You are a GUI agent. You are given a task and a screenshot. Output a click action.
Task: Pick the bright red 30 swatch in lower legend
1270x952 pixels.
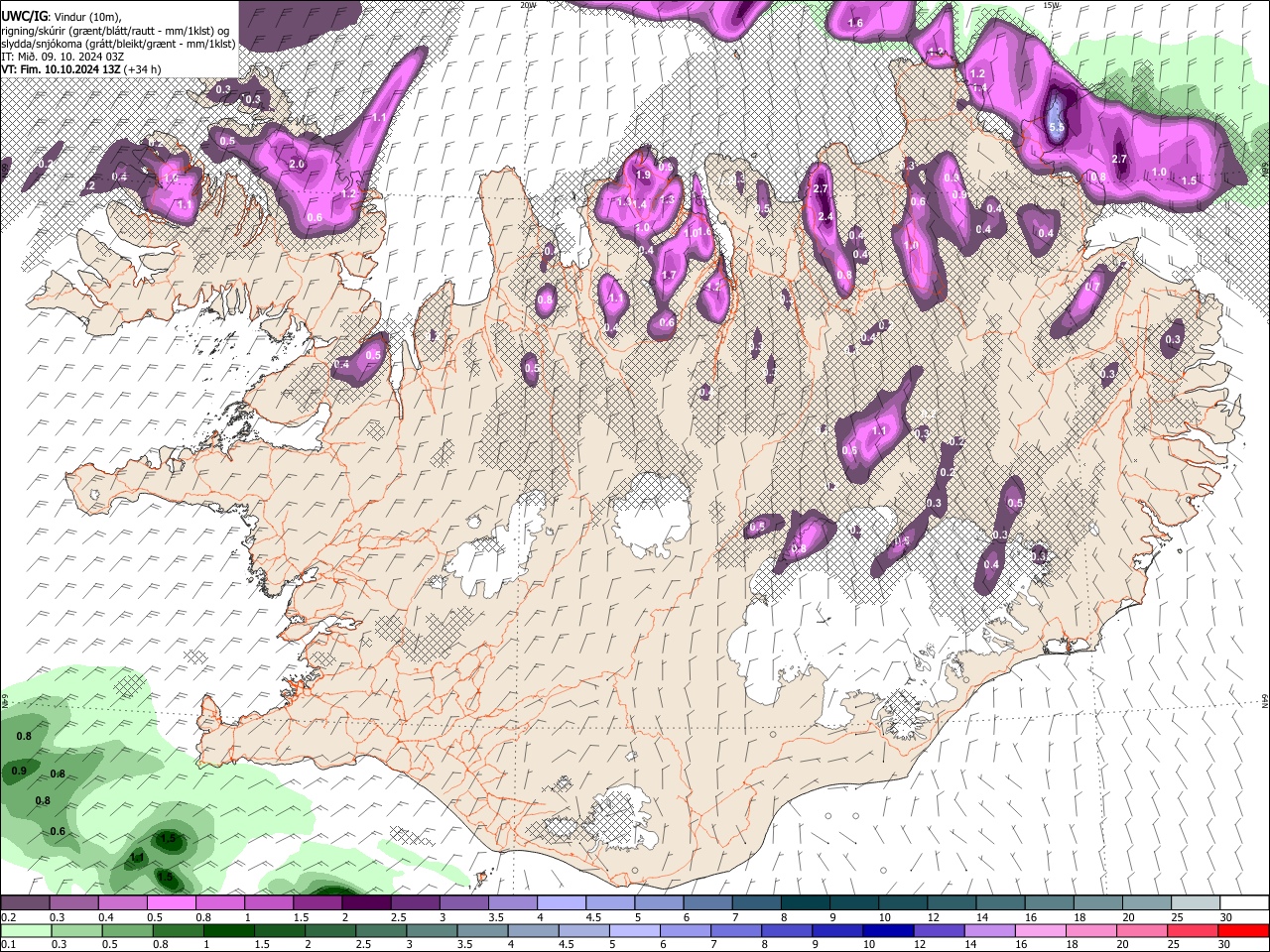click(x=1242, y=931)
